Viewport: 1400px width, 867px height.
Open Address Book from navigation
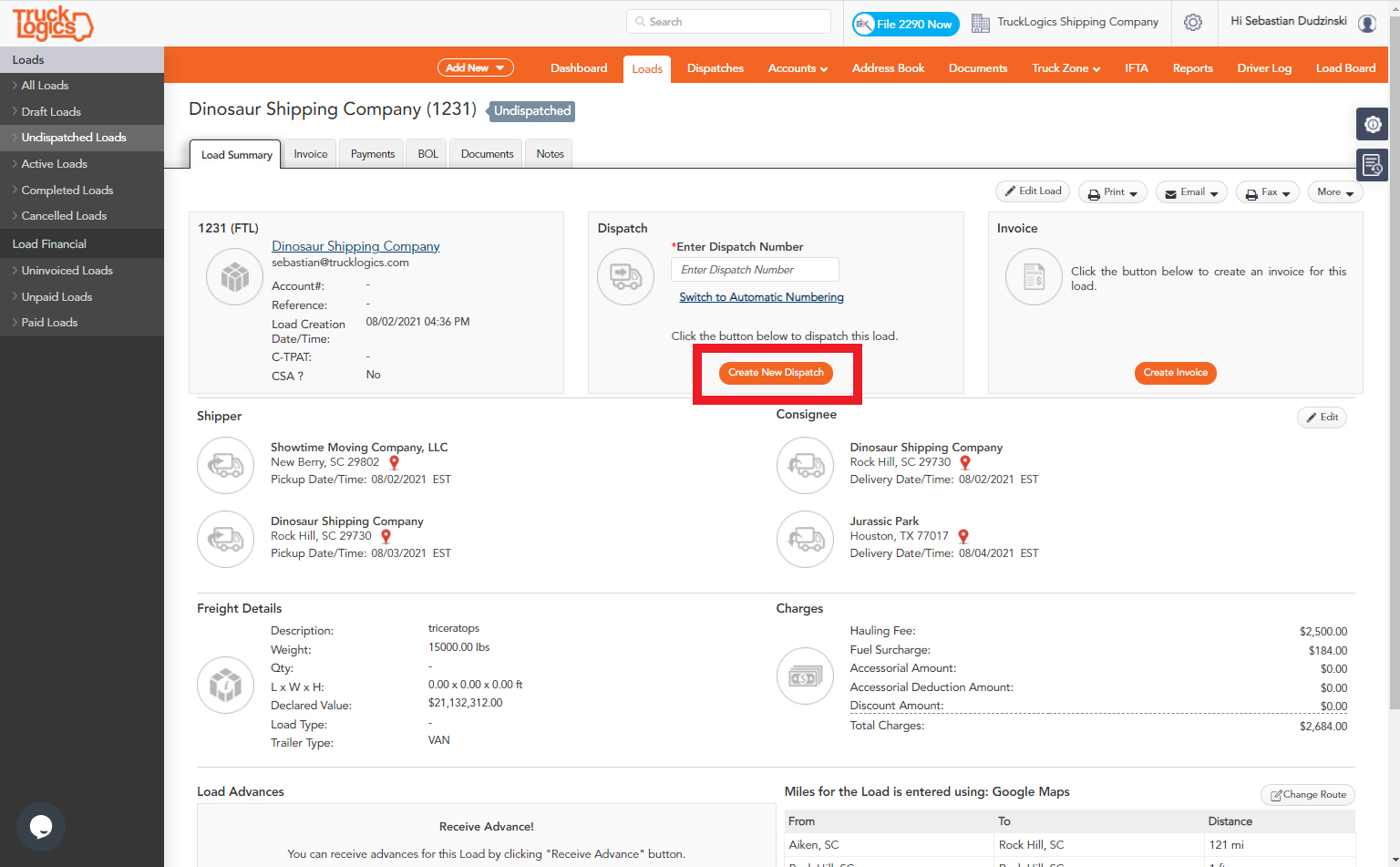point(888,68)
